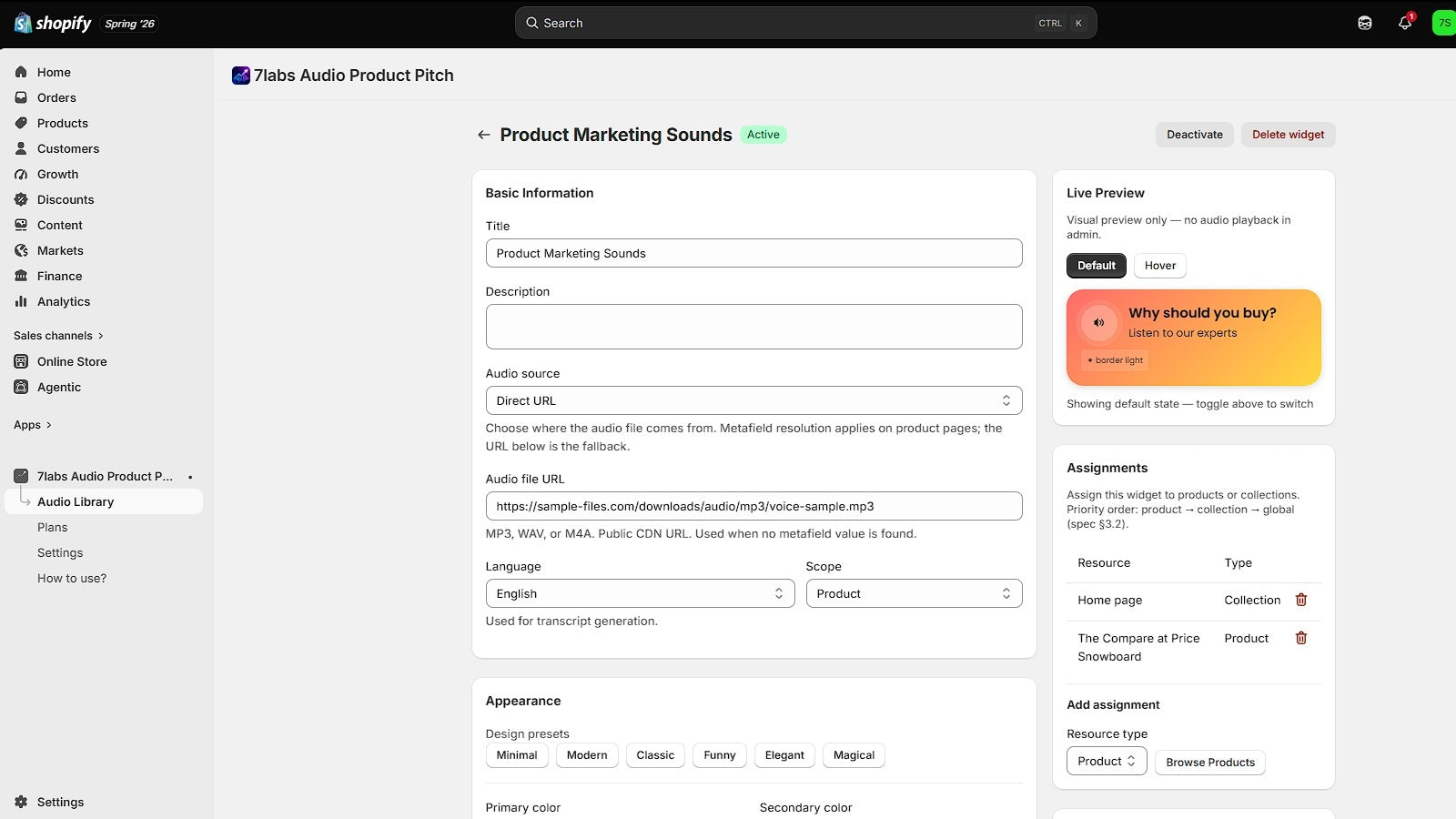Click the Content icon
Image resolution: width=1456 pixels, height=819 pixels.
21,225
